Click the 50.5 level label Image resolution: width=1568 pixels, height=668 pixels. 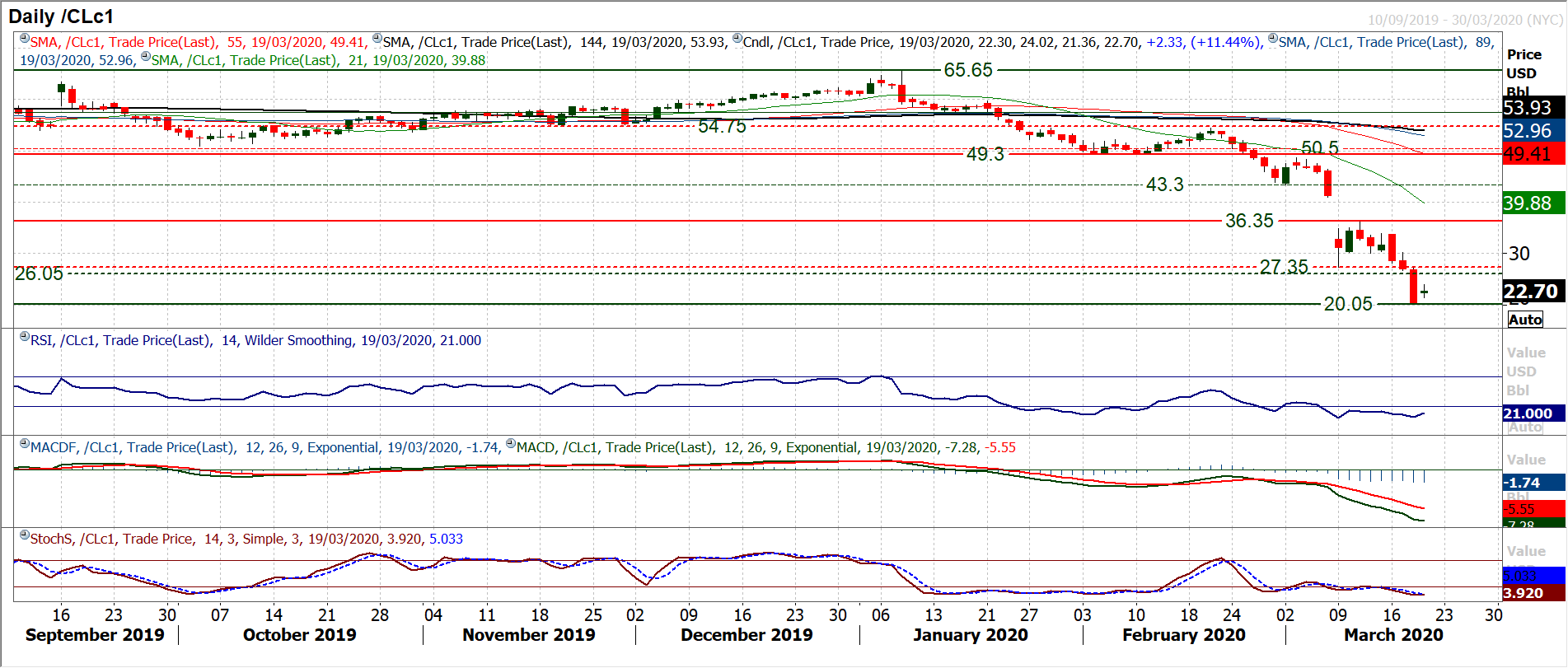[x=1320, y=147]
